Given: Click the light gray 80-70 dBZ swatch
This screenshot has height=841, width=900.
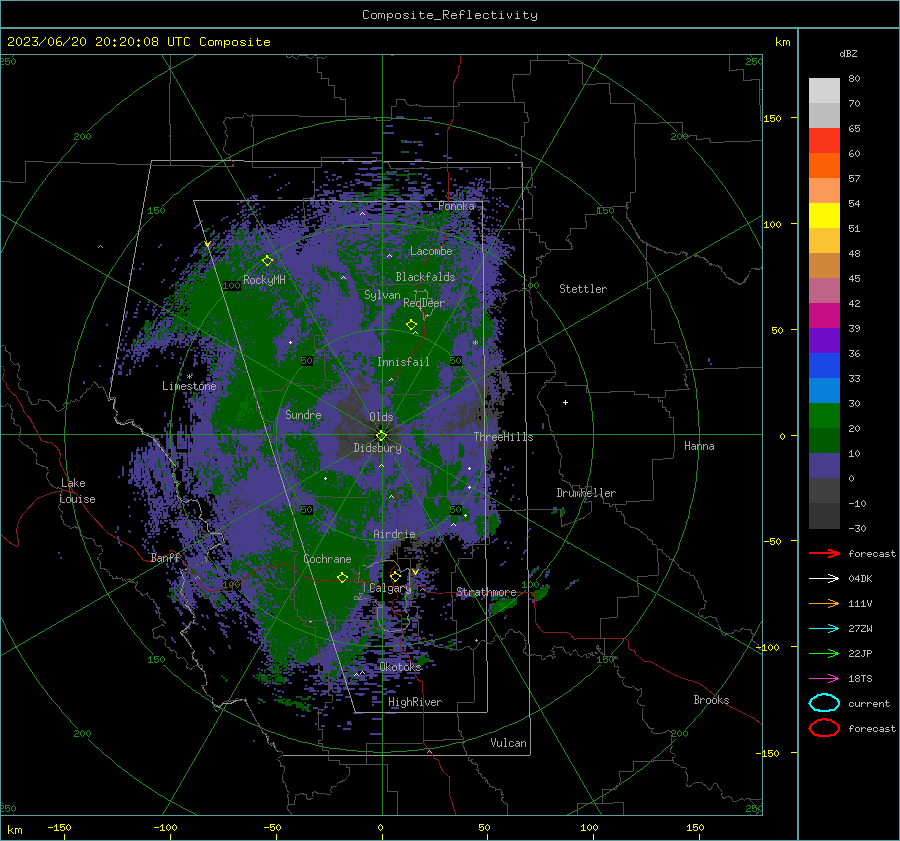Looking at the screenshot, I should 824,91.
